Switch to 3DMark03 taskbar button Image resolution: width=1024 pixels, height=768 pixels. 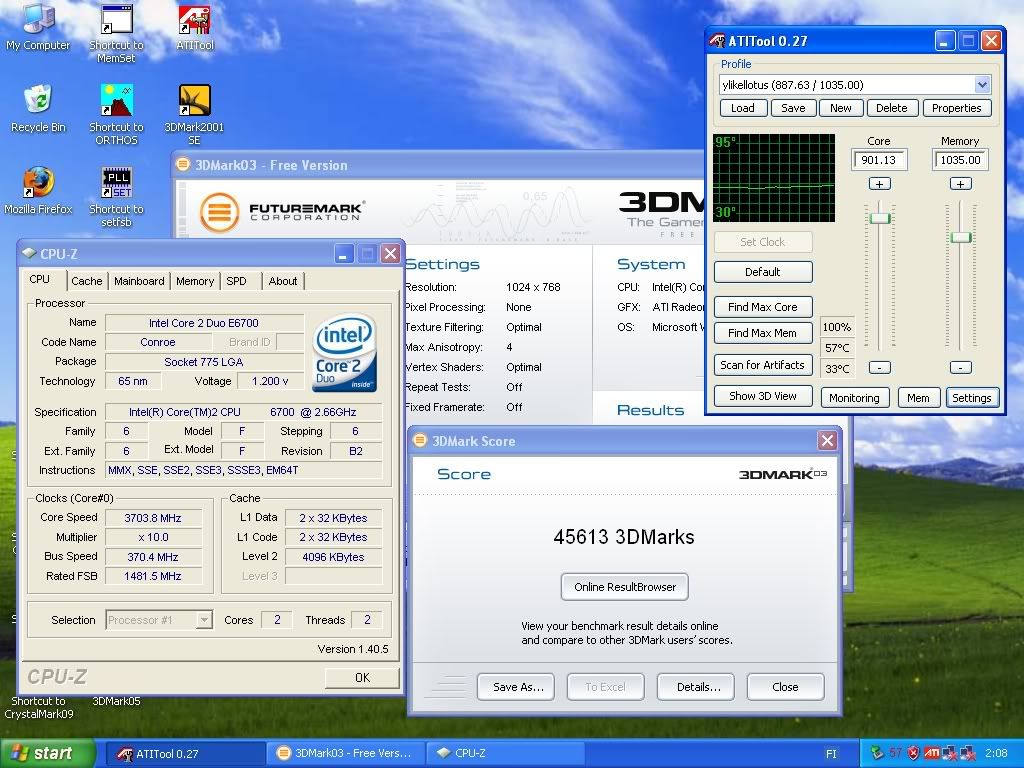345,754
